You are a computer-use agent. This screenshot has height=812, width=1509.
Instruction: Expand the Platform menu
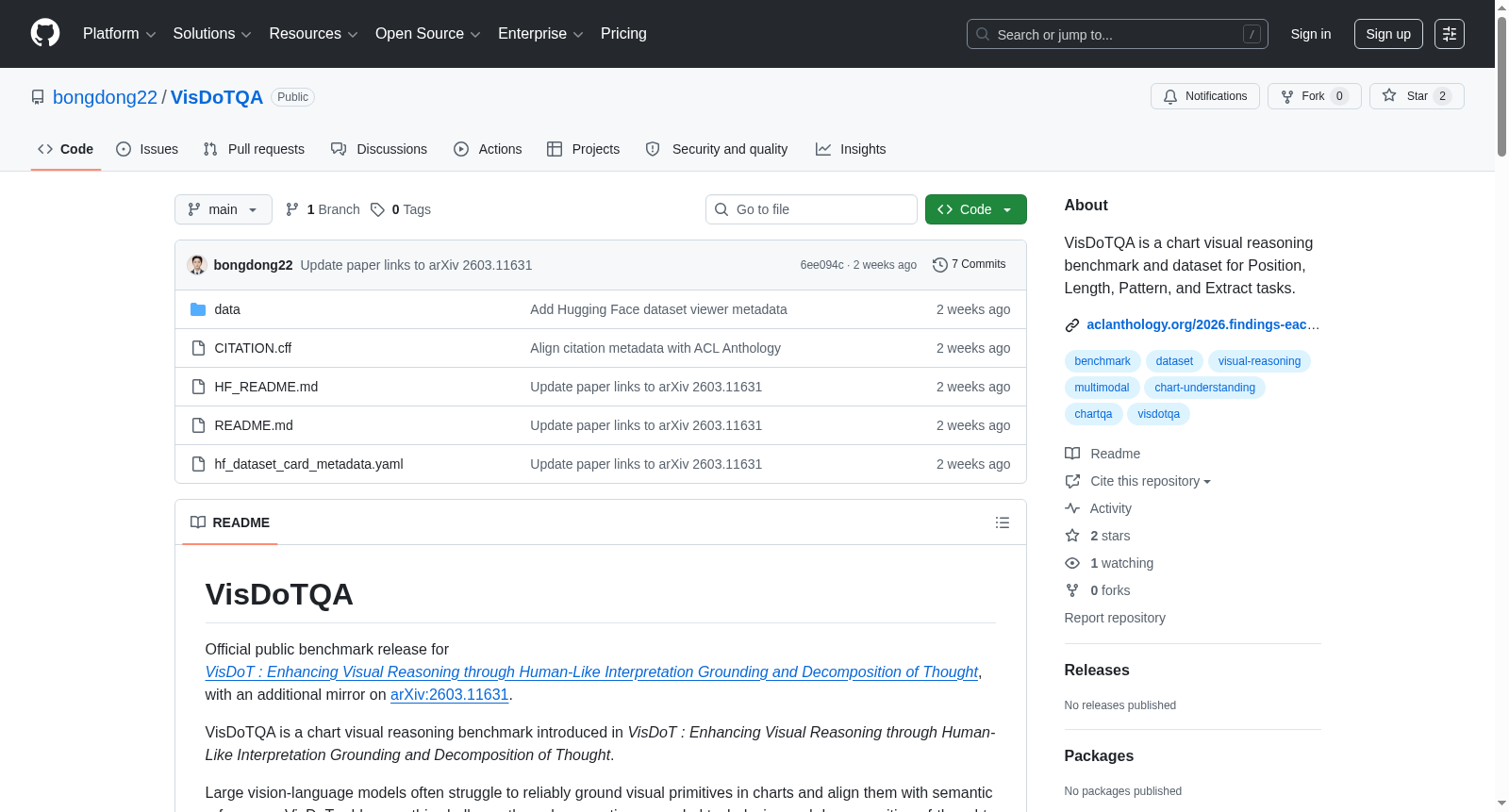(120, 34)
